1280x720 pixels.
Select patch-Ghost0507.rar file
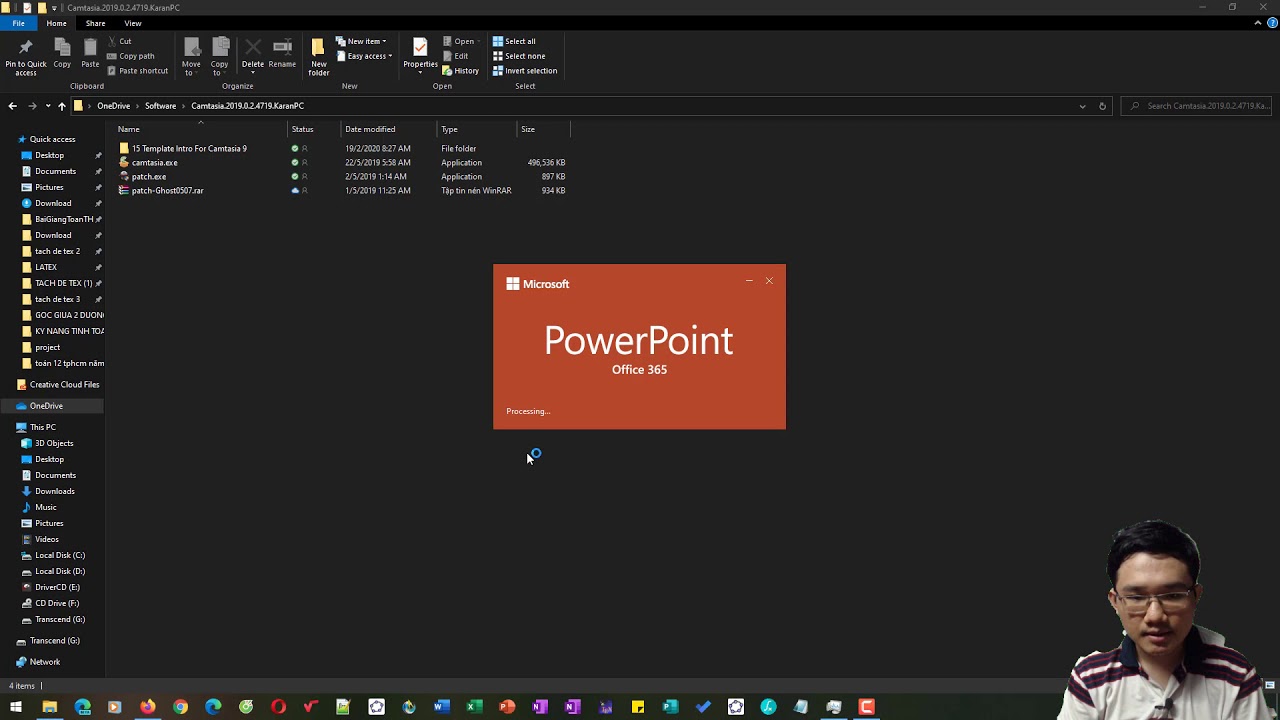(x=167, y=190)
